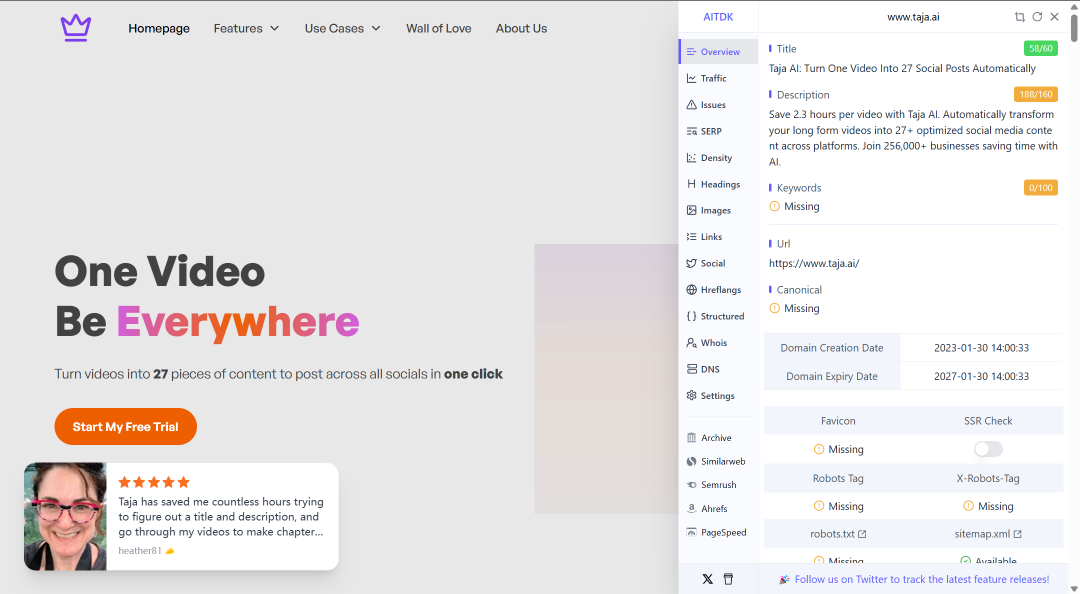Click the heather81 testimonial photo
Screen dimensions: 1080x594
[x=65, y=516]
